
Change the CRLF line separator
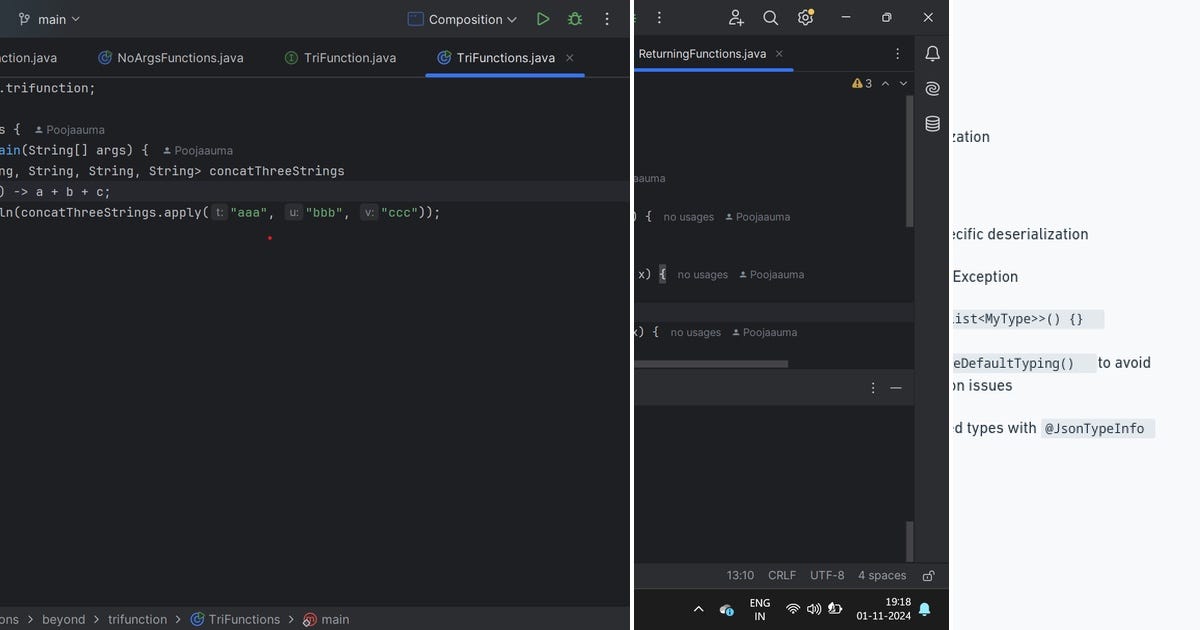tap(782, 575)
